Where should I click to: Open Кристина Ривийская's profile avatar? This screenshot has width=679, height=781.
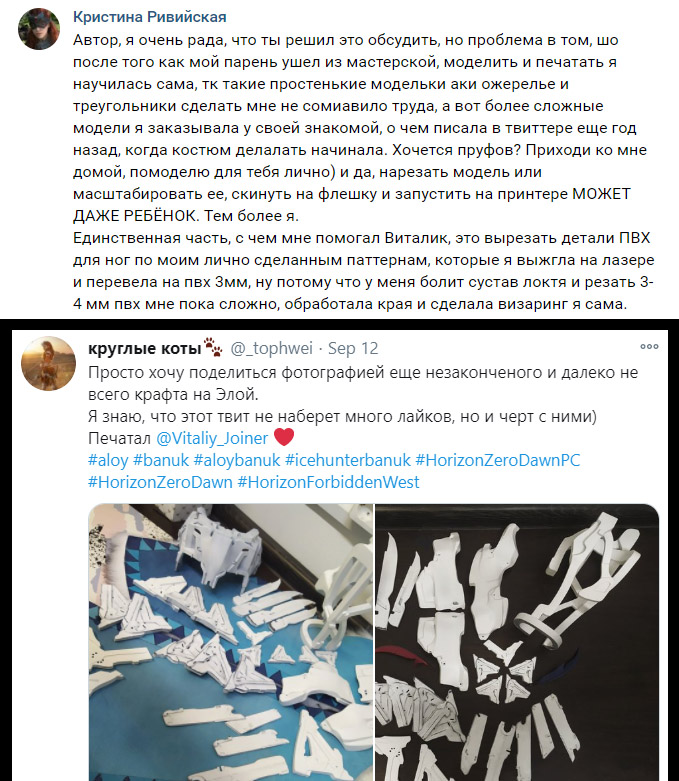[38, 29]
